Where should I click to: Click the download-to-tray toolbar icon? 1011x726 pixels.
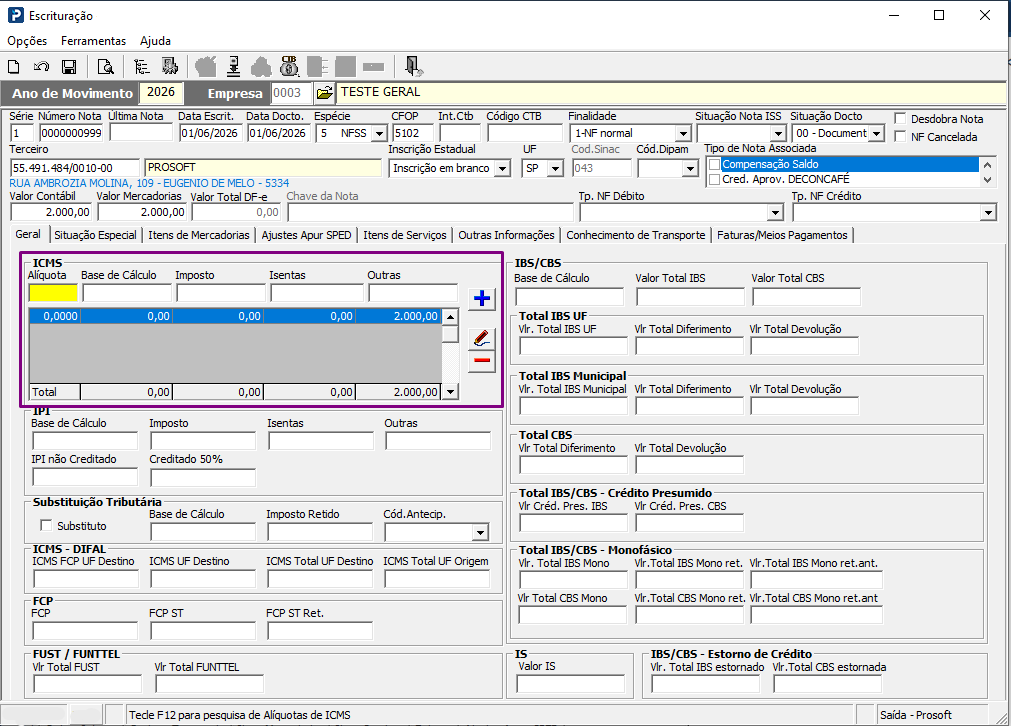click(234, 66)
